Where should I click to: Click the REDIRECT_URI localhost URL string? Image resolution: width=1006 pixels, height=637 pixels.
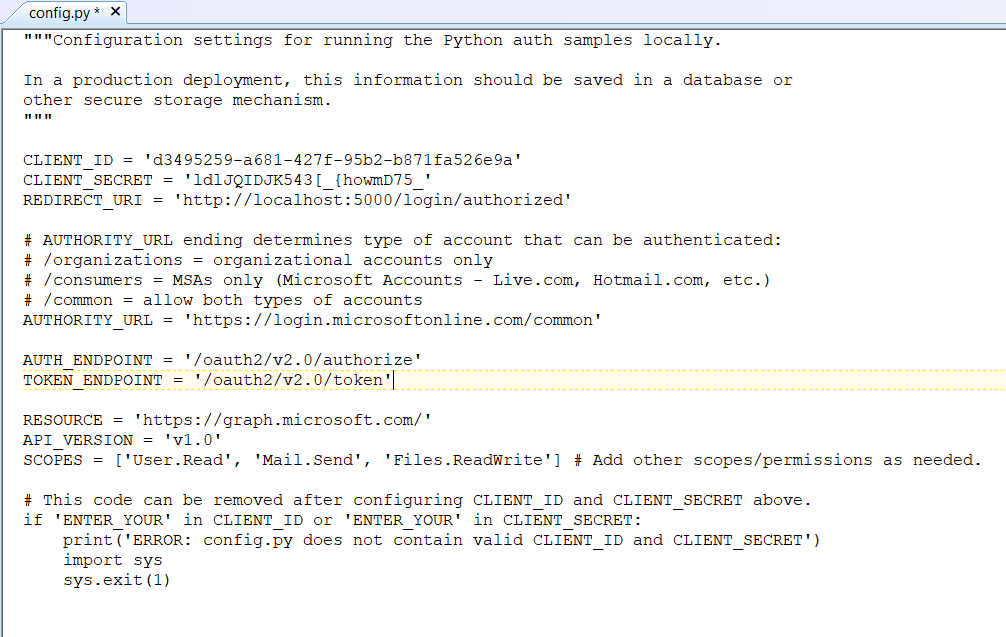click(373, 200)
